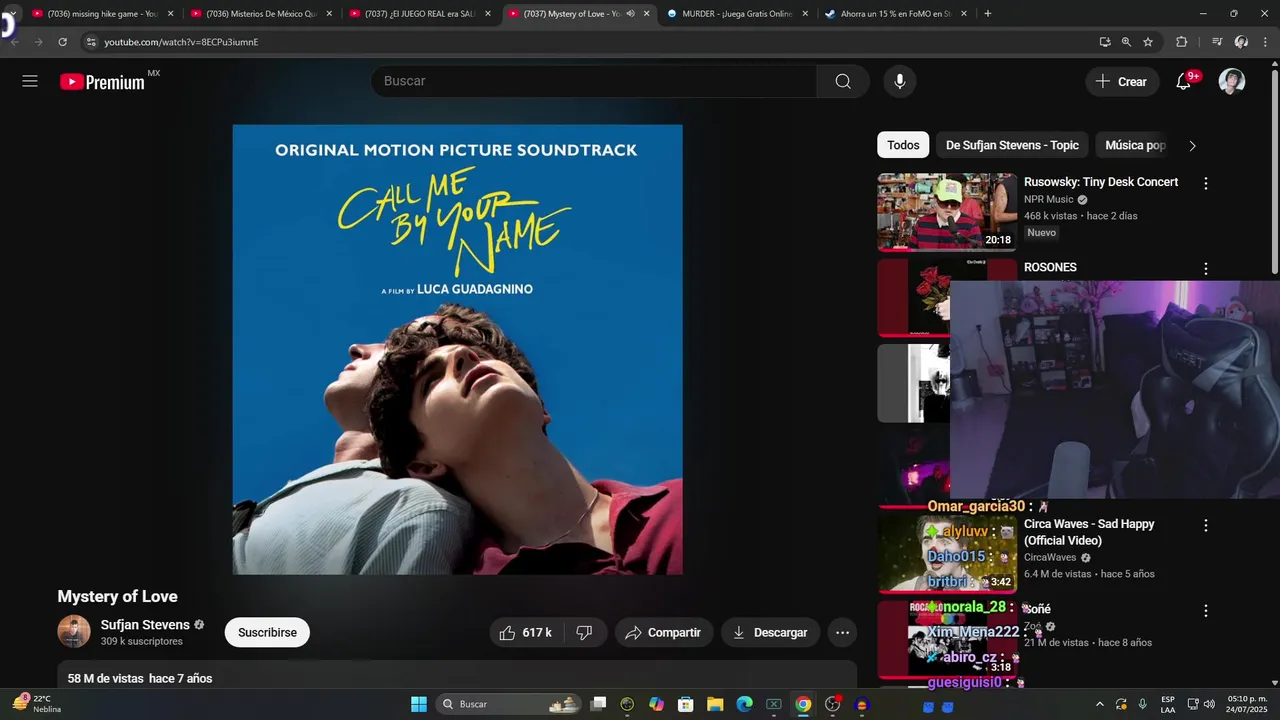The image size is (1280, 720).
Task: Open Rusowsky Tiny Desk thumbnail
Action: click(x=947, y=212)
